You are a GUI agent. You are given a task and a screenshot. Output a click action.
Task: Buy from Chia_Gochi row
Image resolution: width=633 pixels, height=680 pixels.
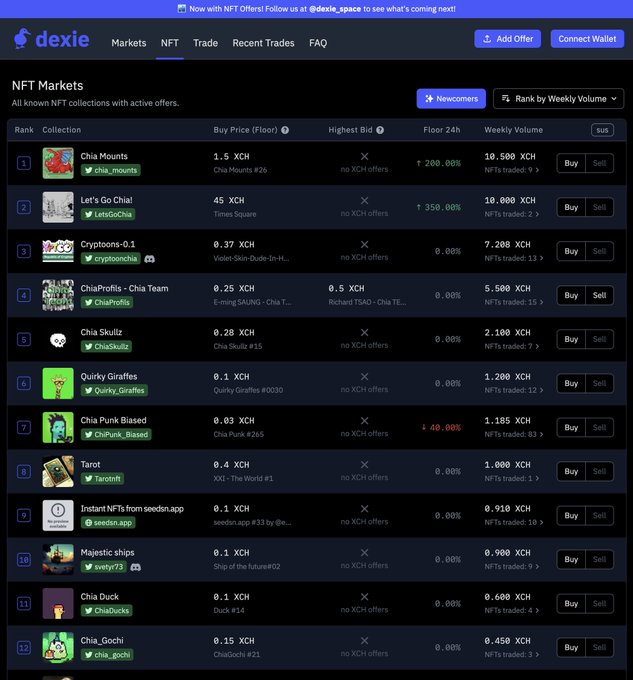pos(571,647)
